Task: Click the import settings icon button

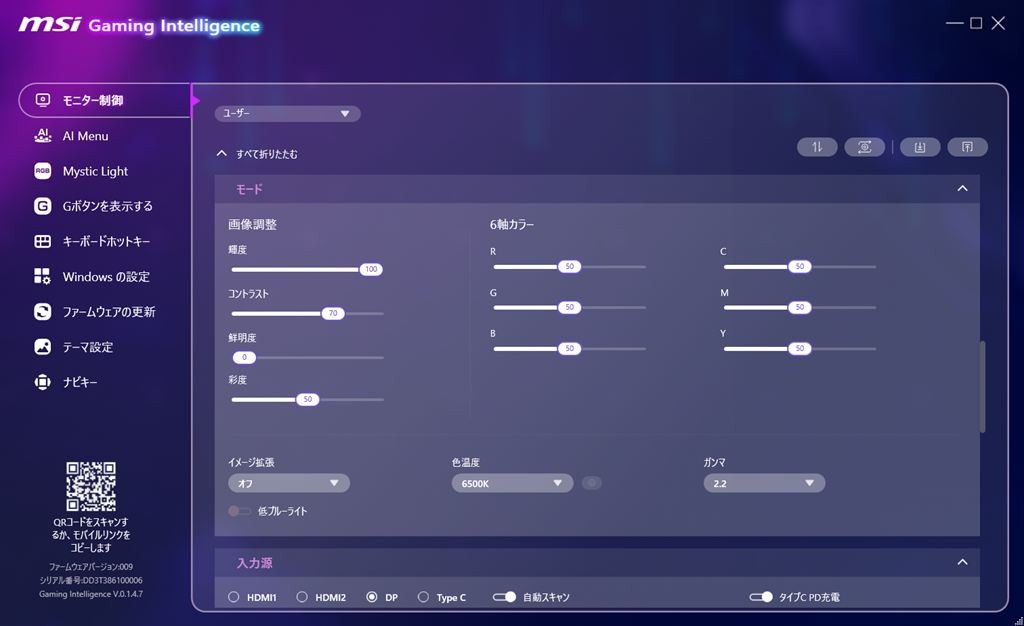Action: click(x=920, y=147)
